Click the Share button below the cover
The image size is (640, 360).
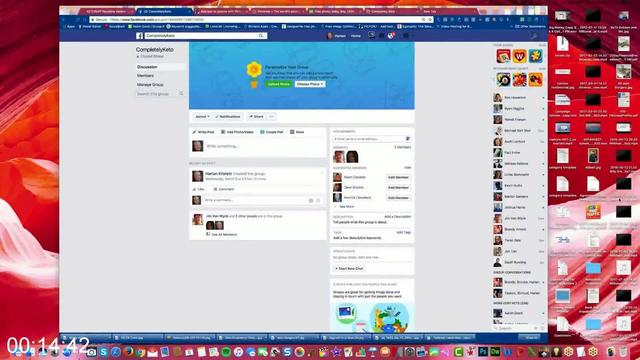[256, 117]
